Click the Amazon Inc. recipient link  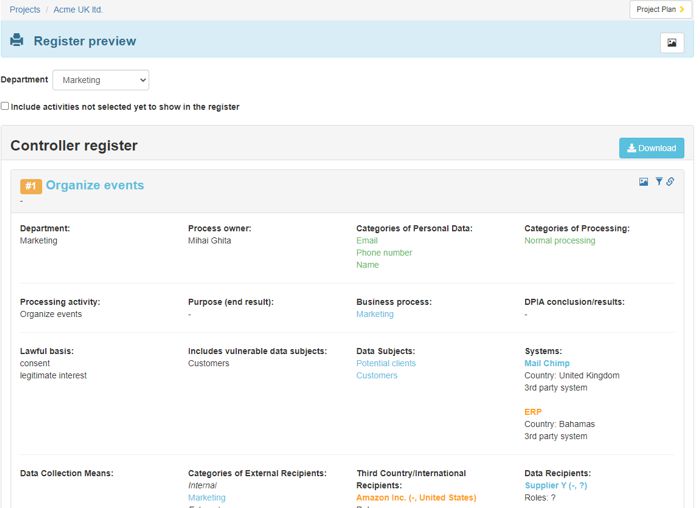tap(416, 497)
